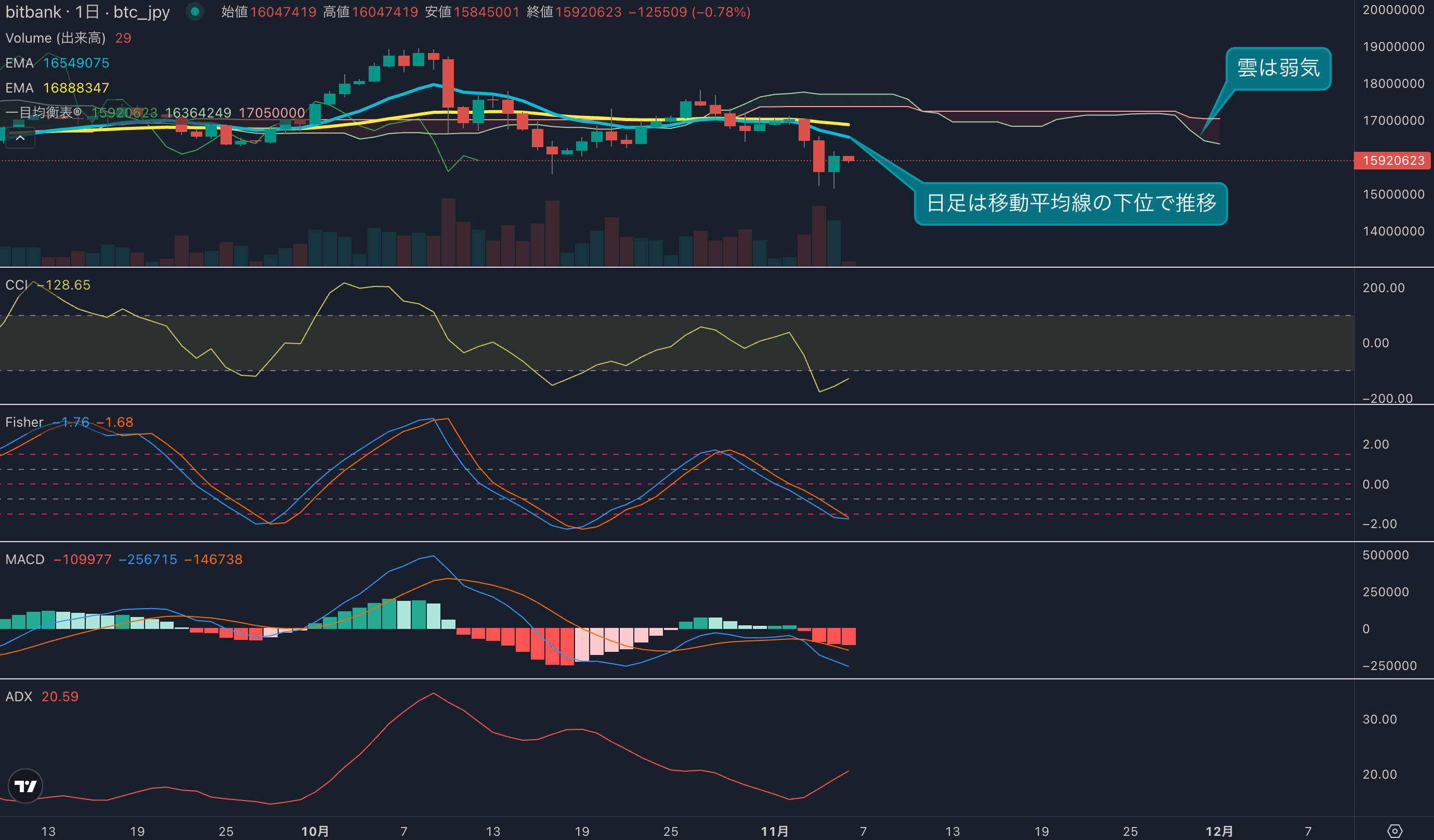Select the 雲は弱気 callout annotation
The height and width of the screenshot is (840, 1434).
point(1277,68)
